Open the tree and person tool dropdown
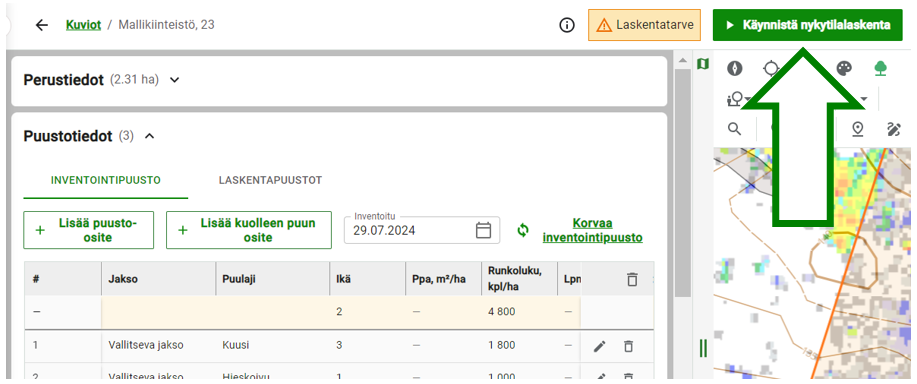Screen dimensions: 917x384 (x=739, y=99)
